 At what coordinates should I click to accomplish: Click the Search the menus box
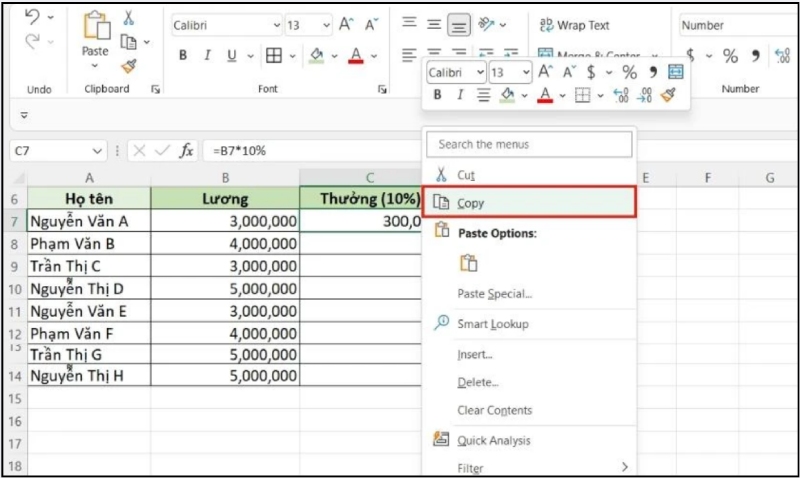[x=531, y=144]
